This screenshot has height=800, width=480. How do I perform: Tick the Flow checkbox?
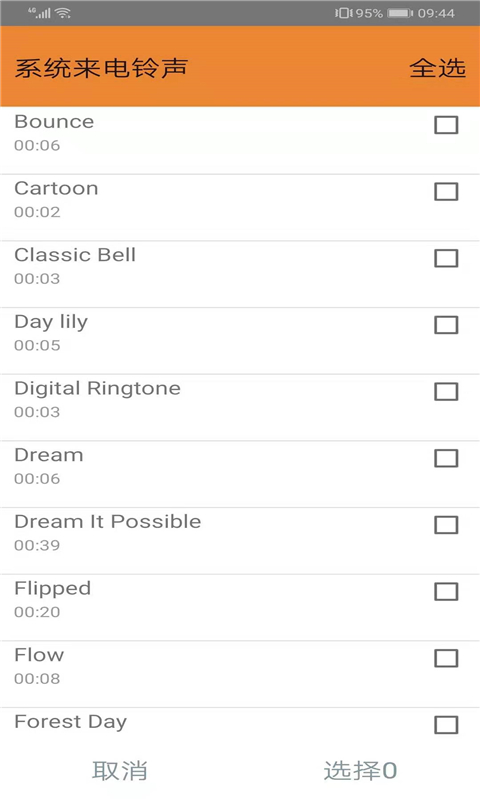(446, 658)
